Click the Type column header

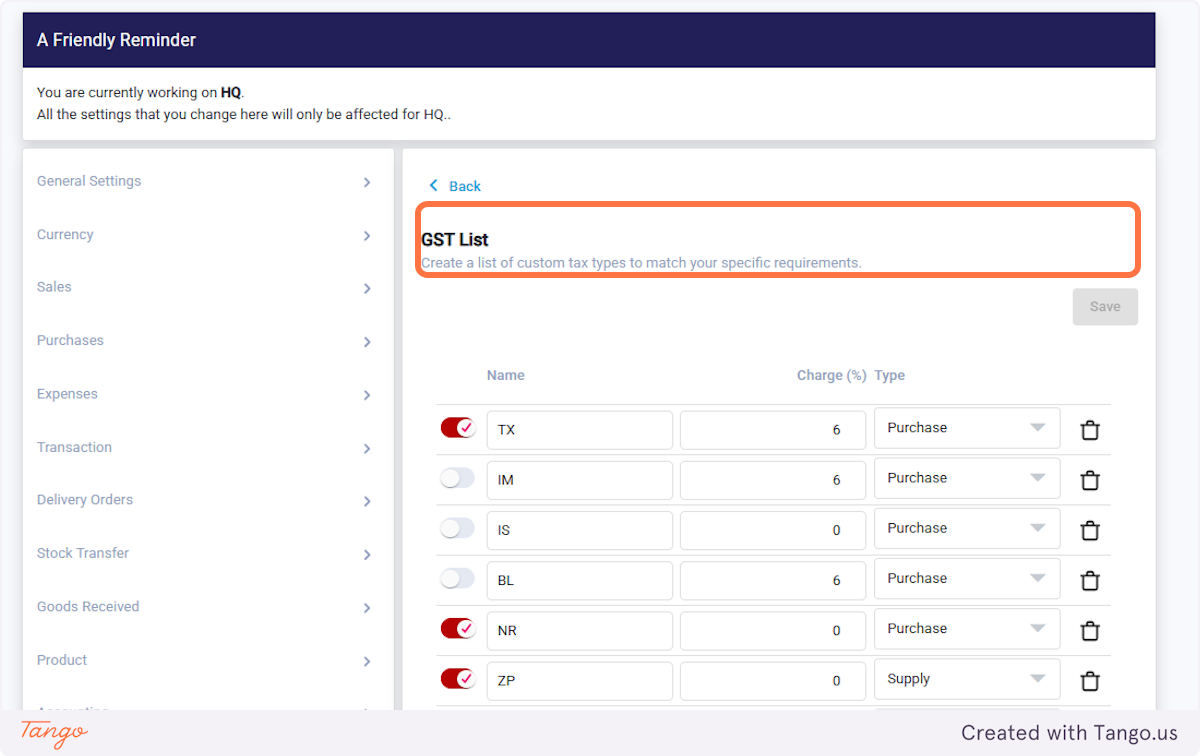890,376
